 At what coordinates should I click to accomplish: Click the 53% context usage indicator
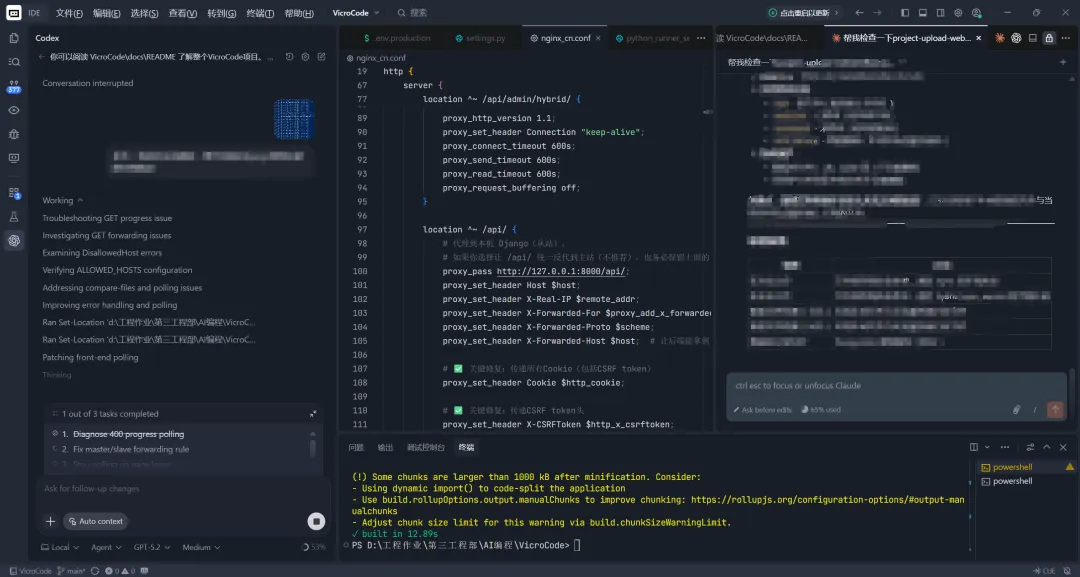click(x=314, y=547)
